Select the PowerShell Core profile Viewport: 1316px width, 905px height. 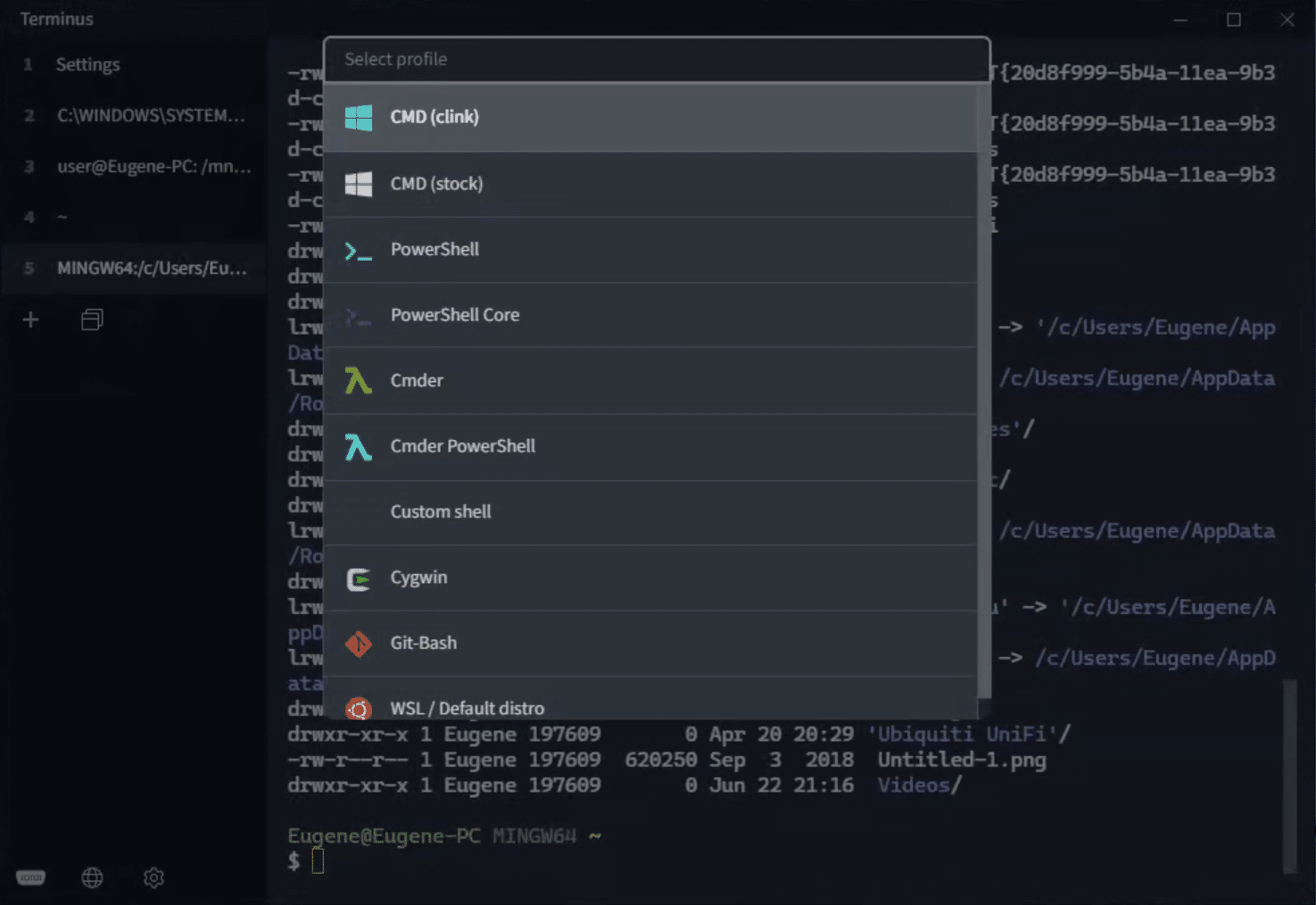(x=455, y=315)
